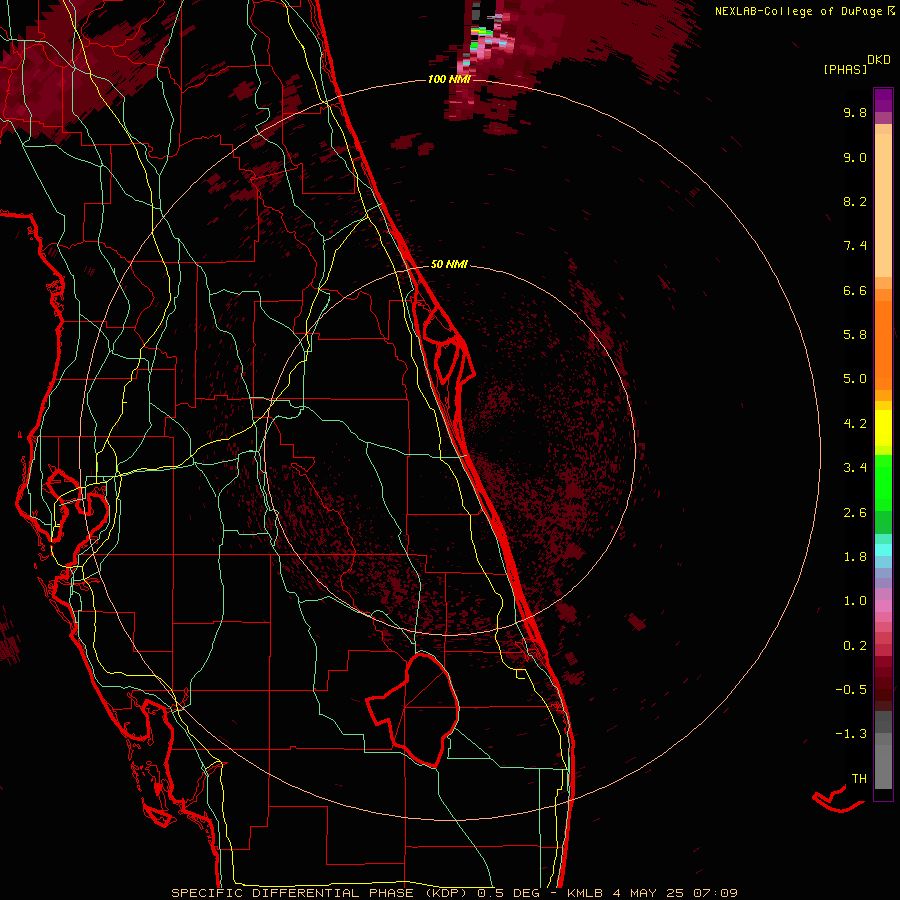This screenshot has width=900, height=900.
Task: Click the TH threshold label
Action: (859, 779)
